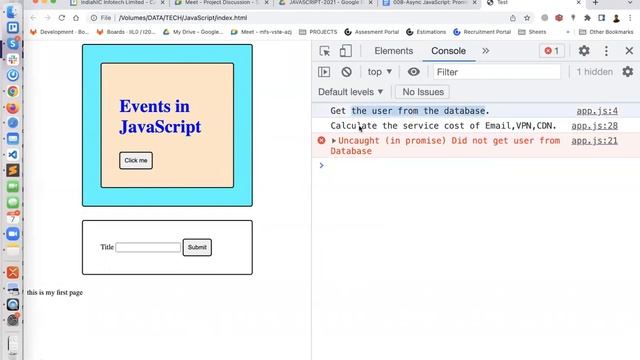Open the Other Bookmarks folder

[606, 32]
